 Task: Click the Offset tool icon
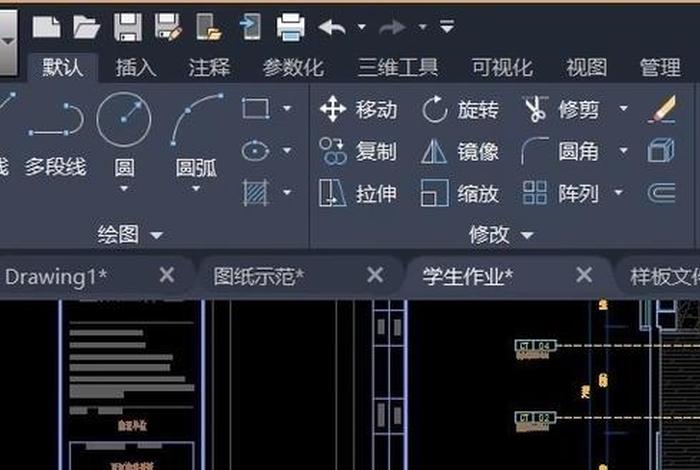pos(661,193)
